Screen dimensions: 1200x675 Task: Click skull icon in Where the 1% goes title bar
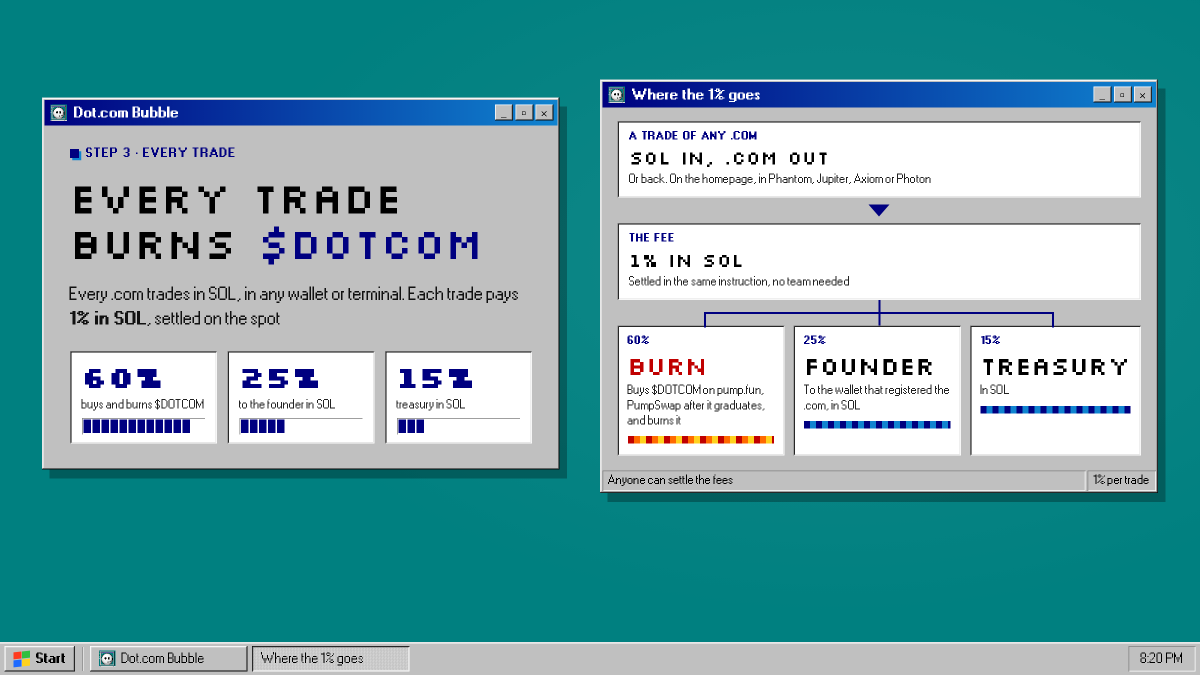(616, 95)
